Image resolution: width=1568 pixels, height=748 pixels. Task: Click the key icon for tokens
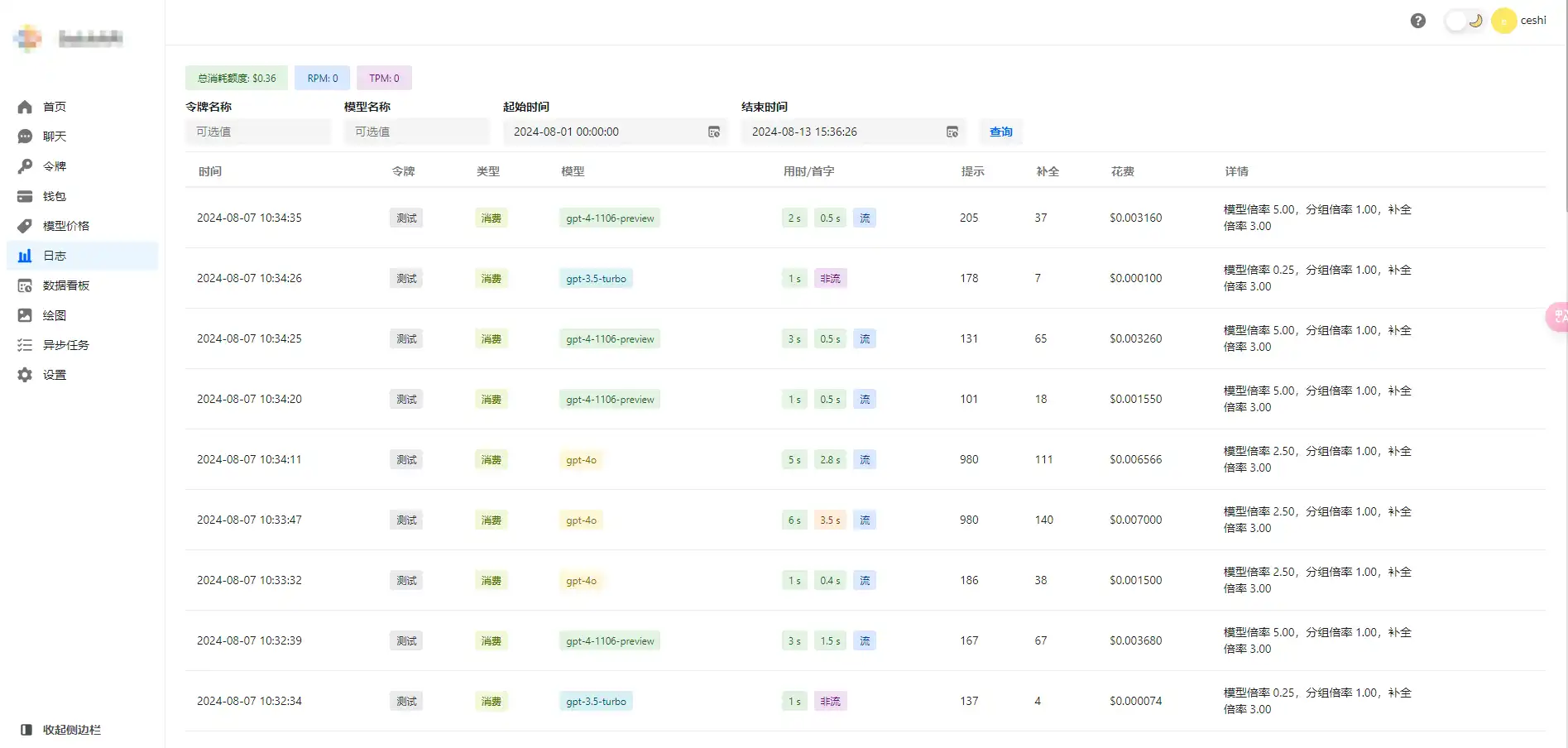(25, 166)
